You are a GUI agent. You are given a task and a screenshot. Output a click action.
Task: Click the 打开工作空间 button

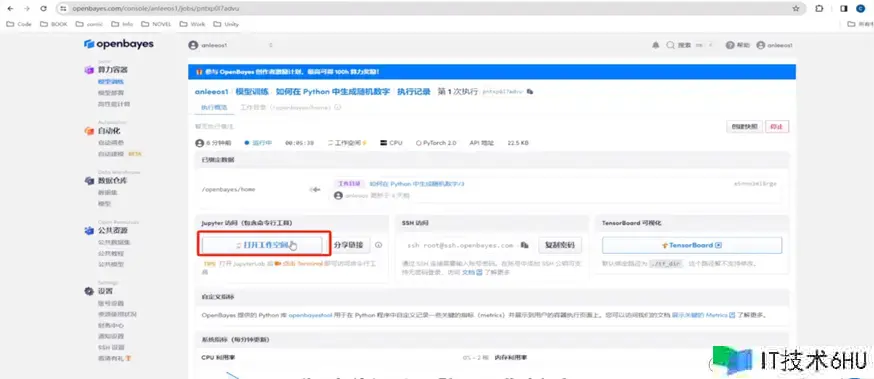[262, 245]
